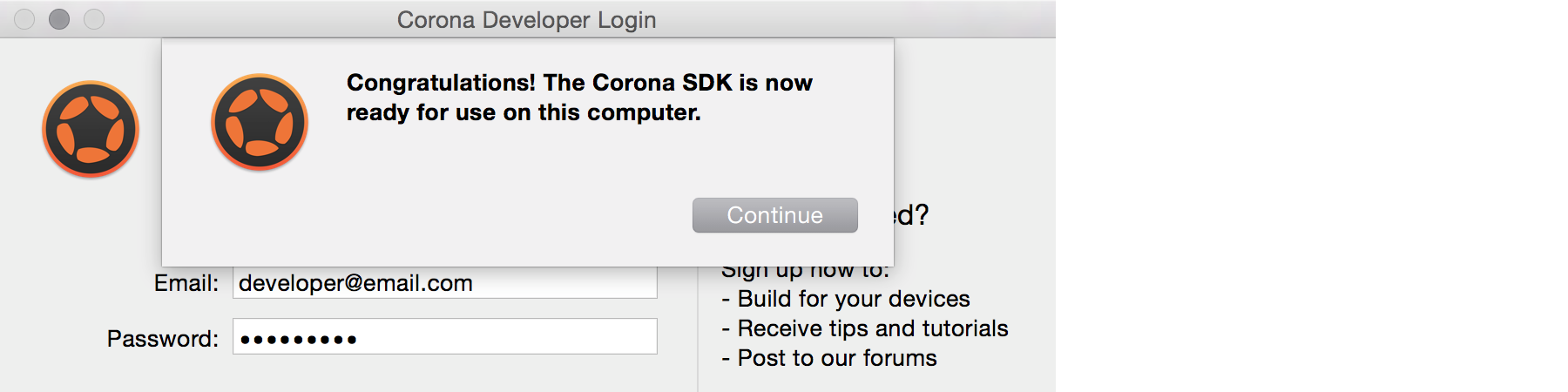Click the partially hidden heading ending in d?
The width and height of the screenshot is (1568, 392).
coord(912,214)
